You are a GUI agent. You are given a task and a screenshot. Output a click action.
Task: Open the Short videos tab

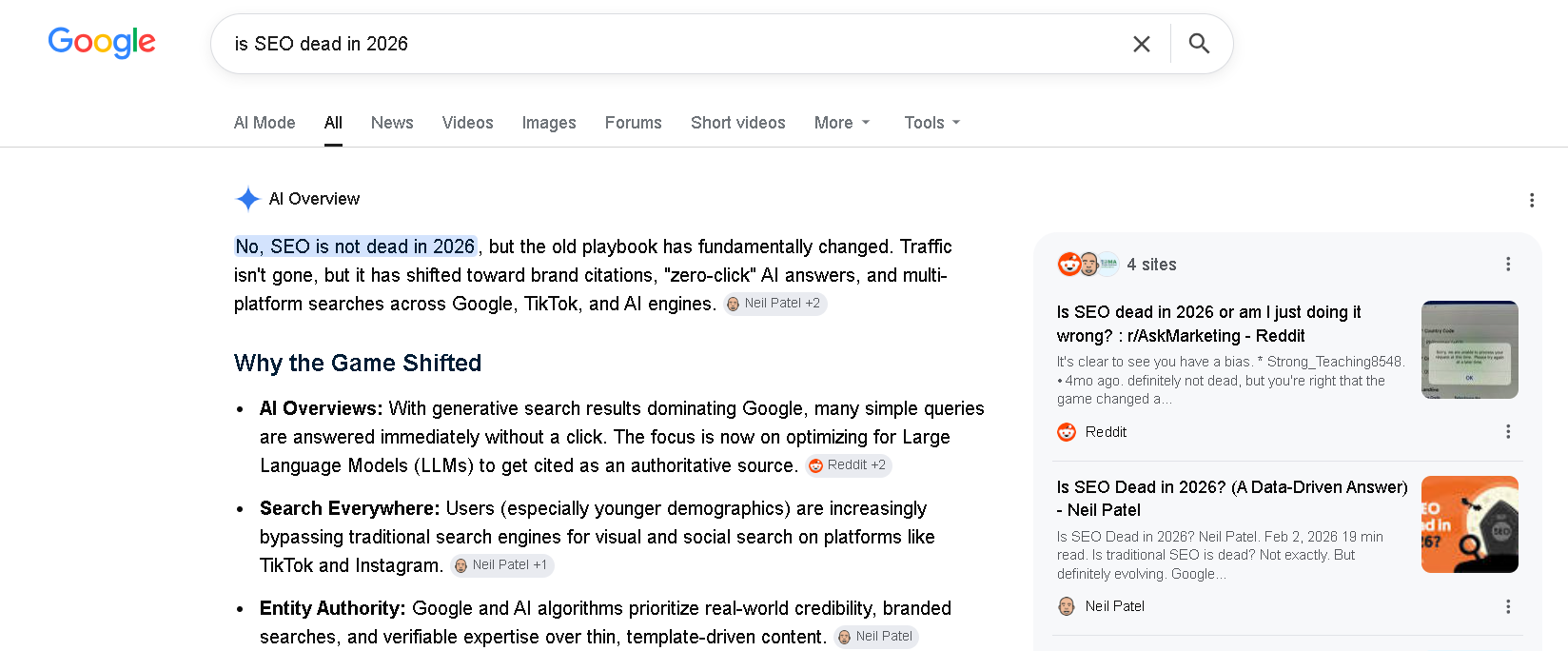coord(738,123)
